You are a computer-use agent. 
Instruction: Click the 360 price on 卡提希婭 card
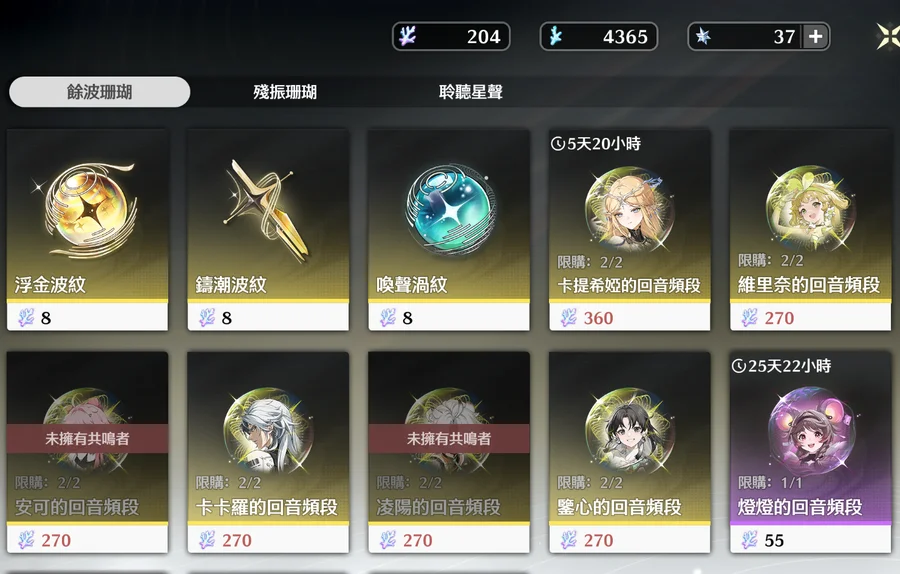[598, 318]
